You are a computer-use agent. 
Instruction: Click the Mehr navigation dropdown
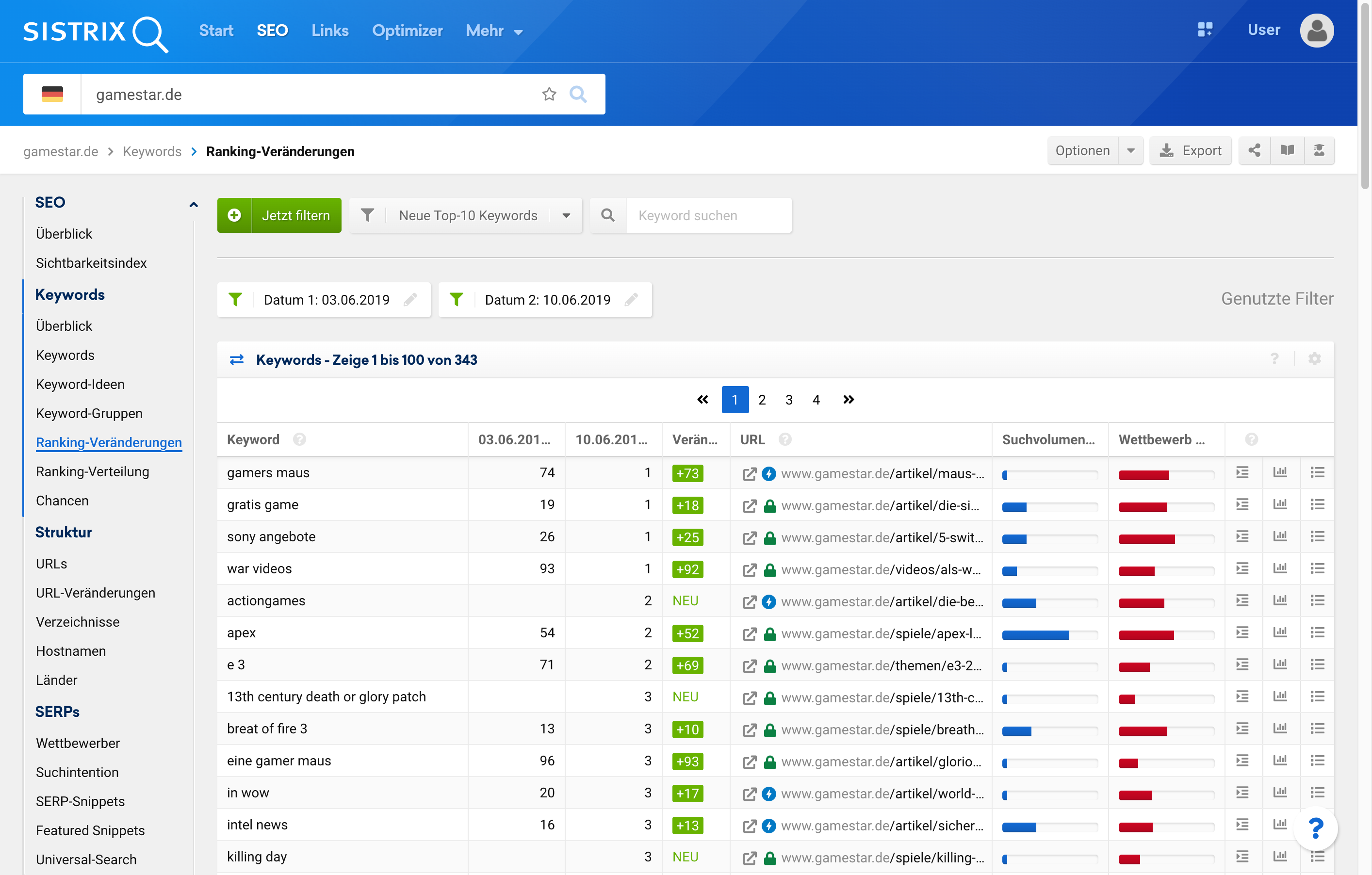click(494, 30)
